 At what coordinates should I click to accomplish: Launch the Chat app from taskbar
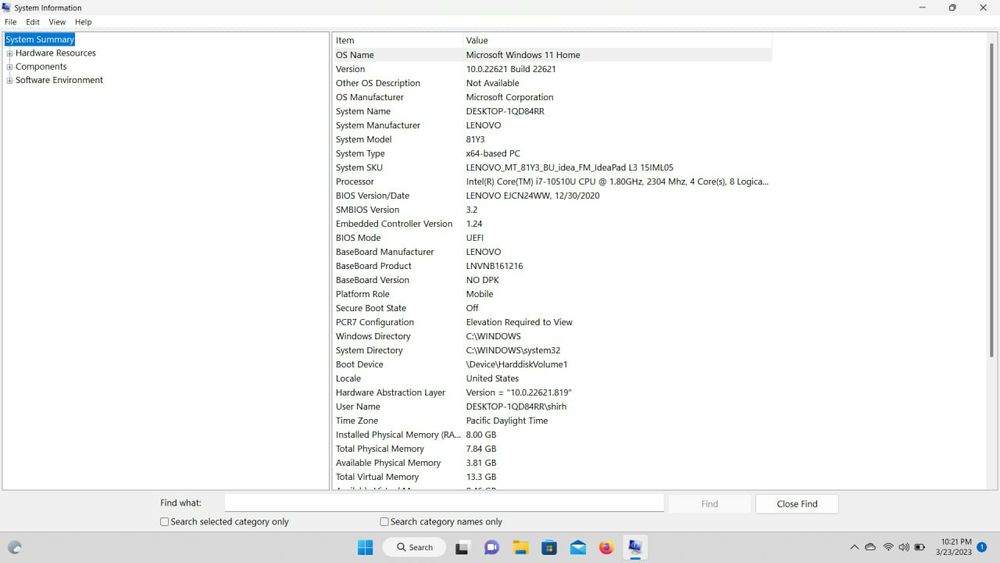coord(492,547)
